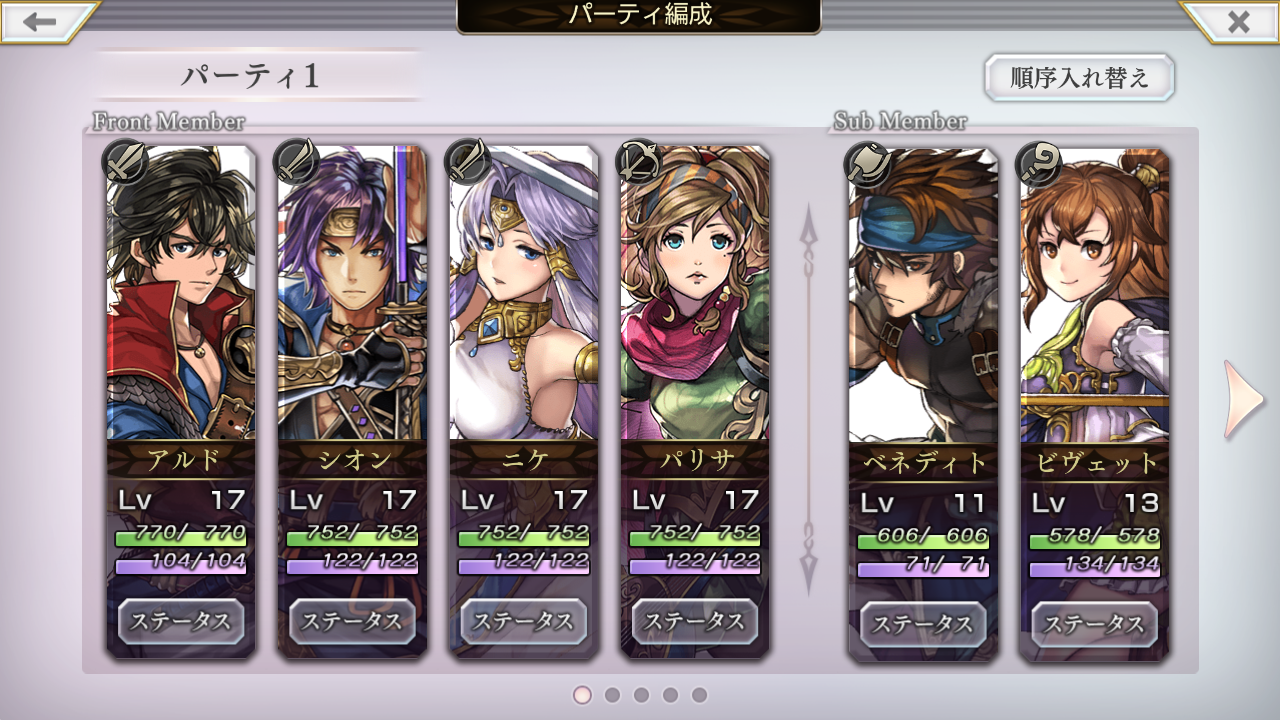Viewport: 1280px width, 720px height.
Task: Tap パリサ's bow weapon icon
Action: click(639, 162)
